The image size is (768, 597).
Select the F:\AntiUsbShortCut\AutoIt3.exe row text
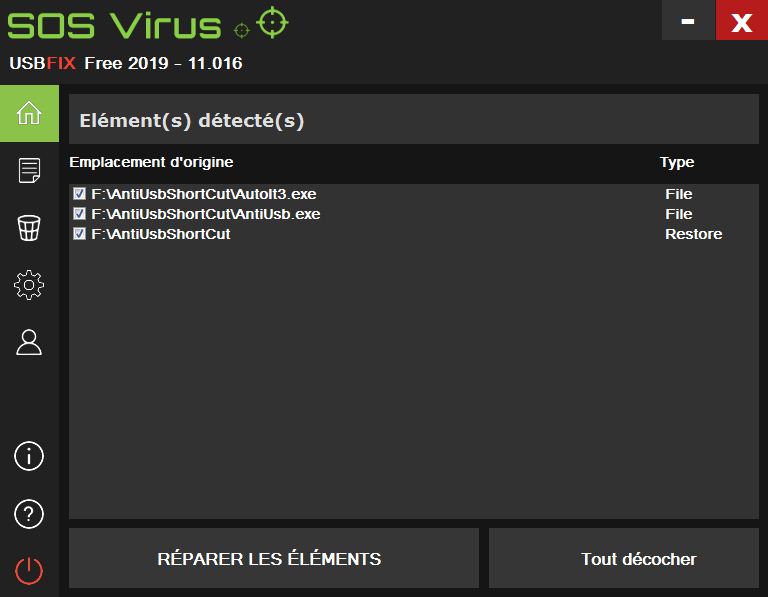pos(204,194)
